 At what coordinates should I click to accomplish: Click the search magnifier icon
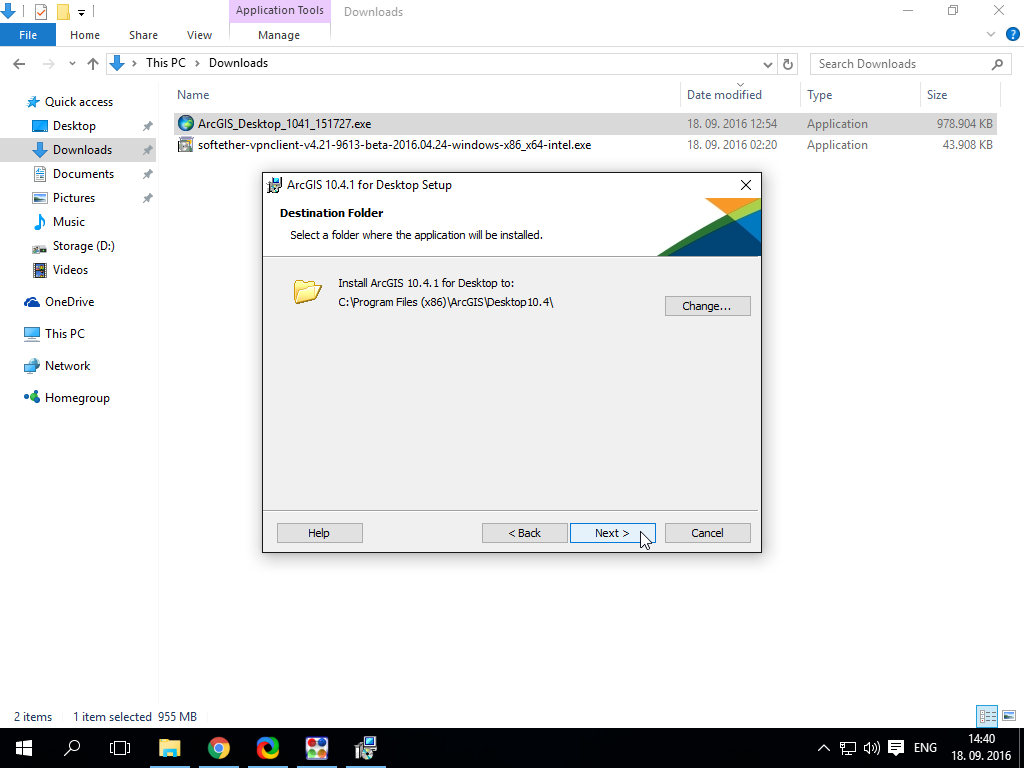tap(997, 64)
